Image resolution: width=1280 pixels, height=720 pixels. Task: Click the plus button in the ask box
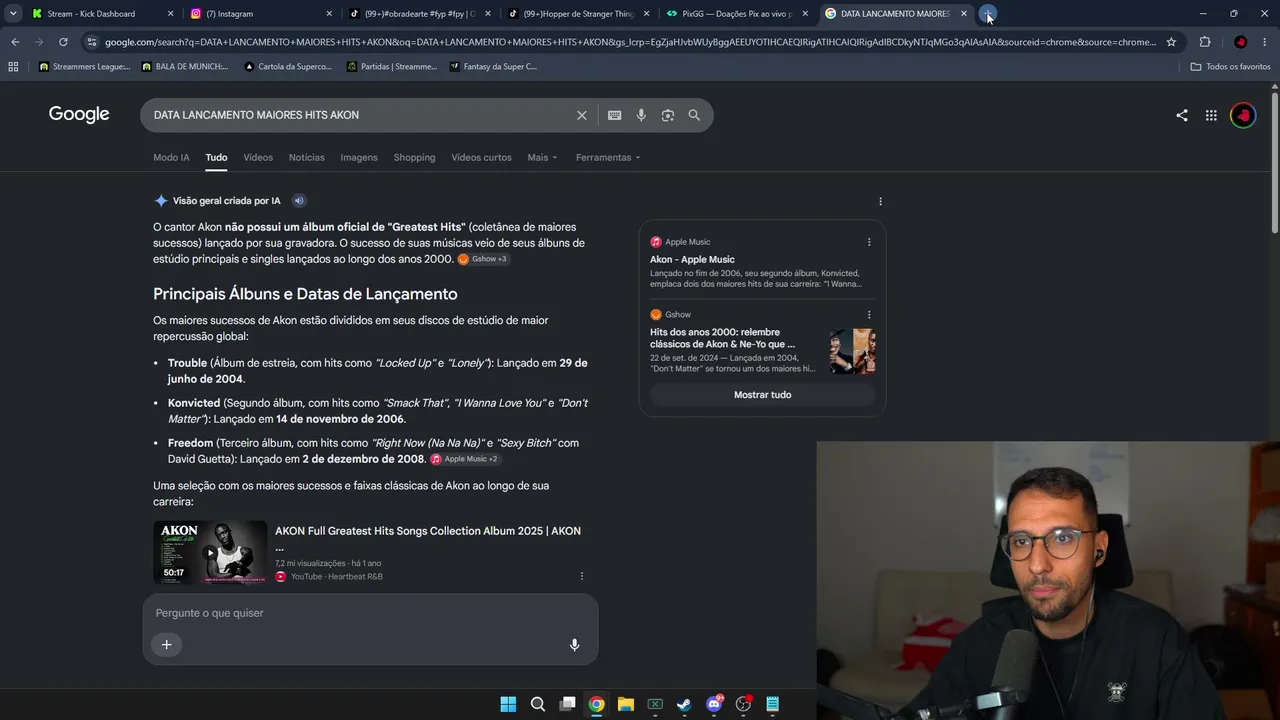point(167,645)
